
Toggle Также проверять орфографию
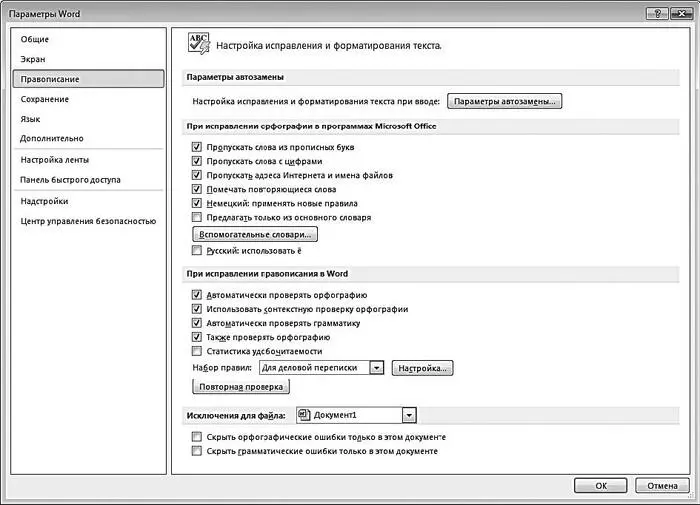tap(196, 337)
